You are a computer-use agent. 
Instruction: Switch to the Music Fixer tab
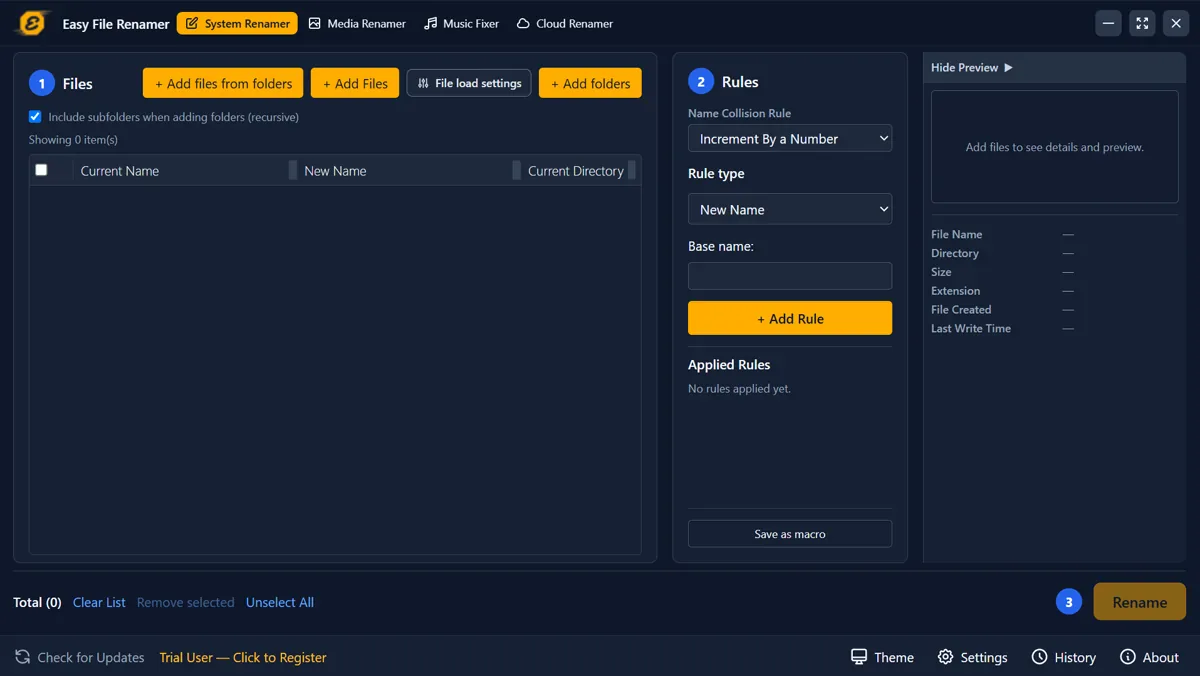(x=461, y=23)
